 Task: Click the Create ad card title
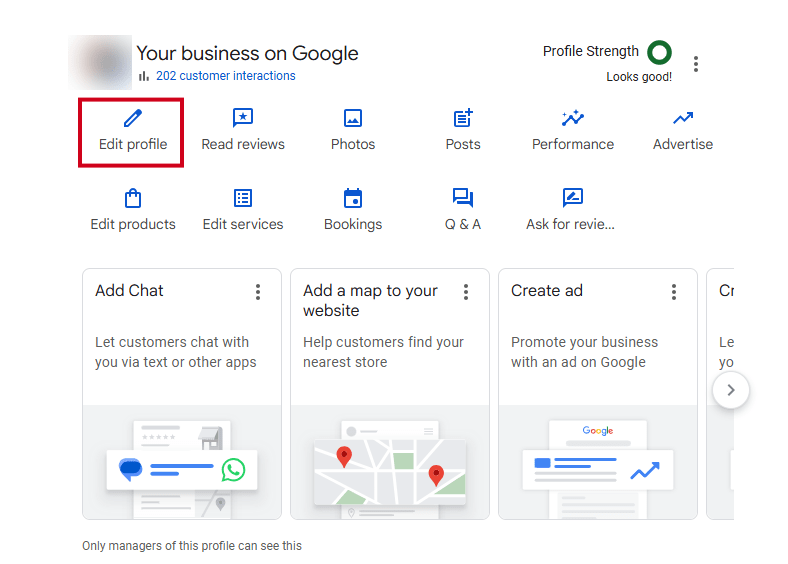tap(547, 291)
